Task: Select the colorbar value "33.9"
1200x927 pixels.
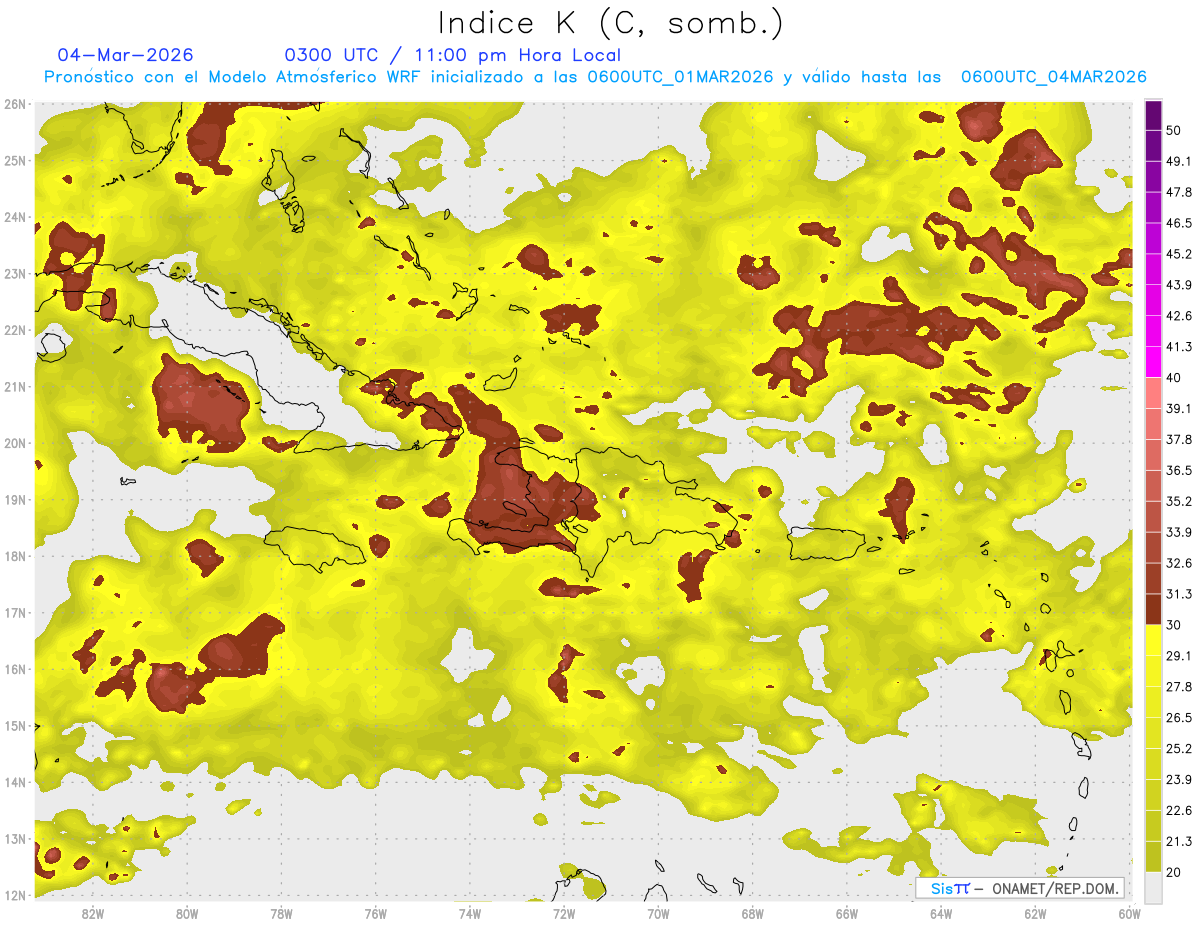Action: 1178,532
